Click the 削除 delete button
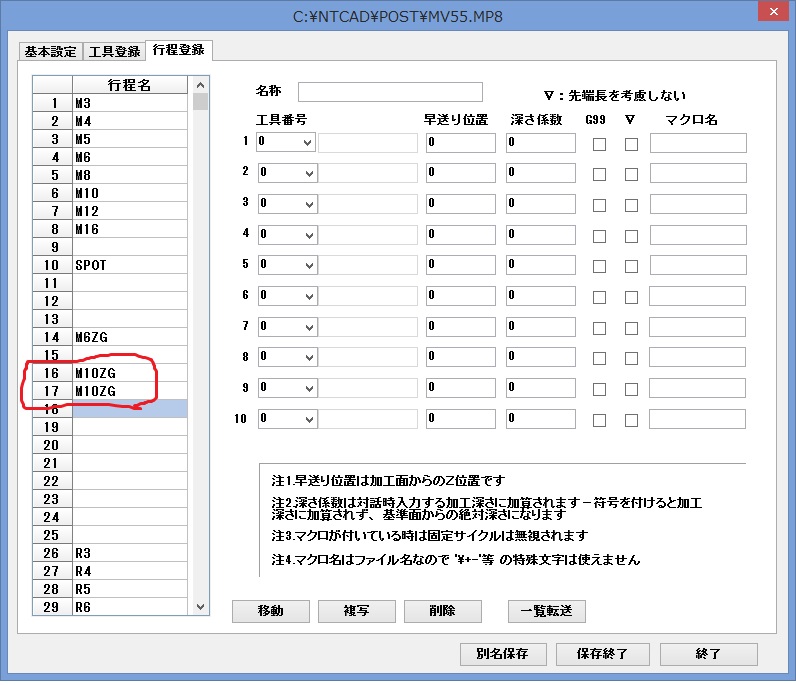Screen dimensions: 796x685 (x=442, y=611)
